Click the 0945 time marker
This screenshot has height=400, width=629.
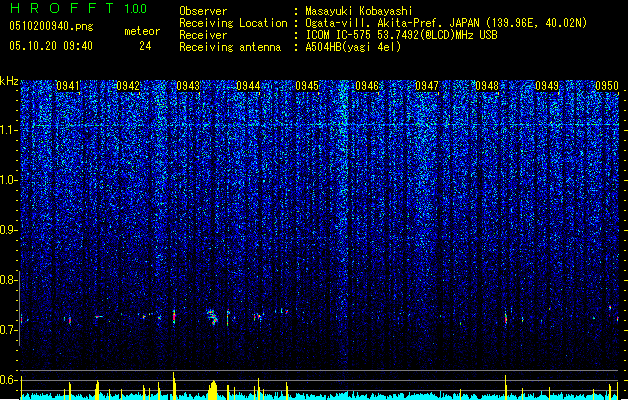[307, 86]
